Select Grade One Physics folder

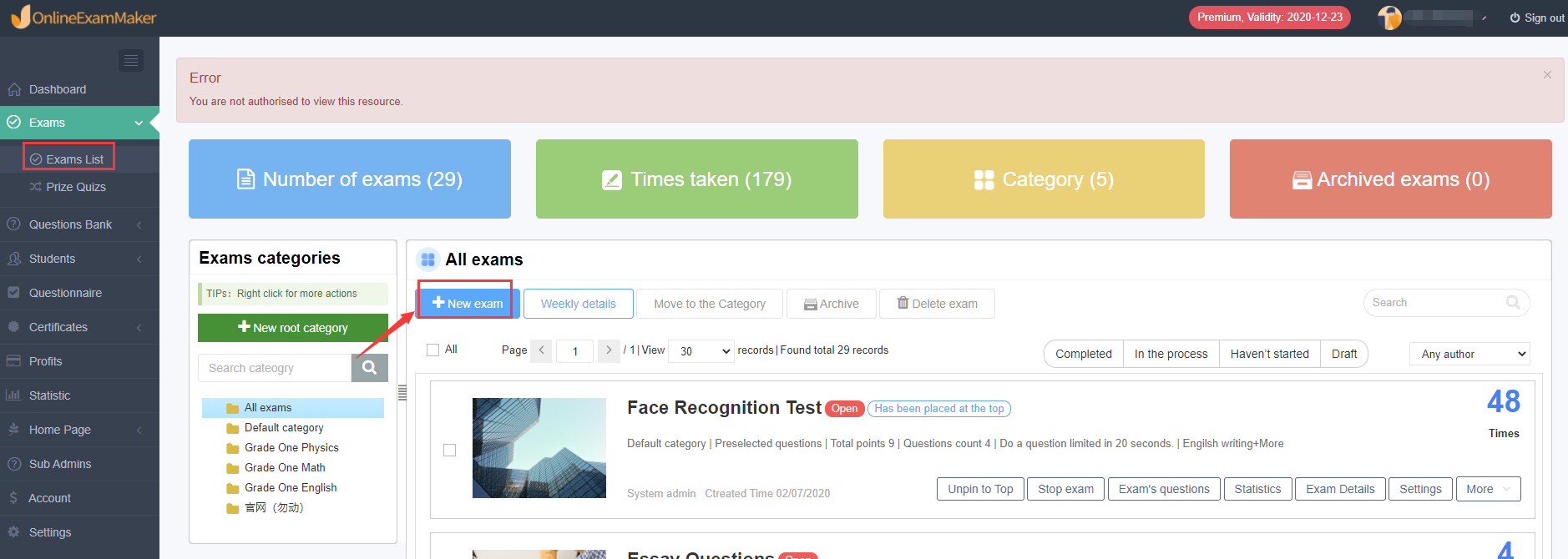(x=291, y=448)
